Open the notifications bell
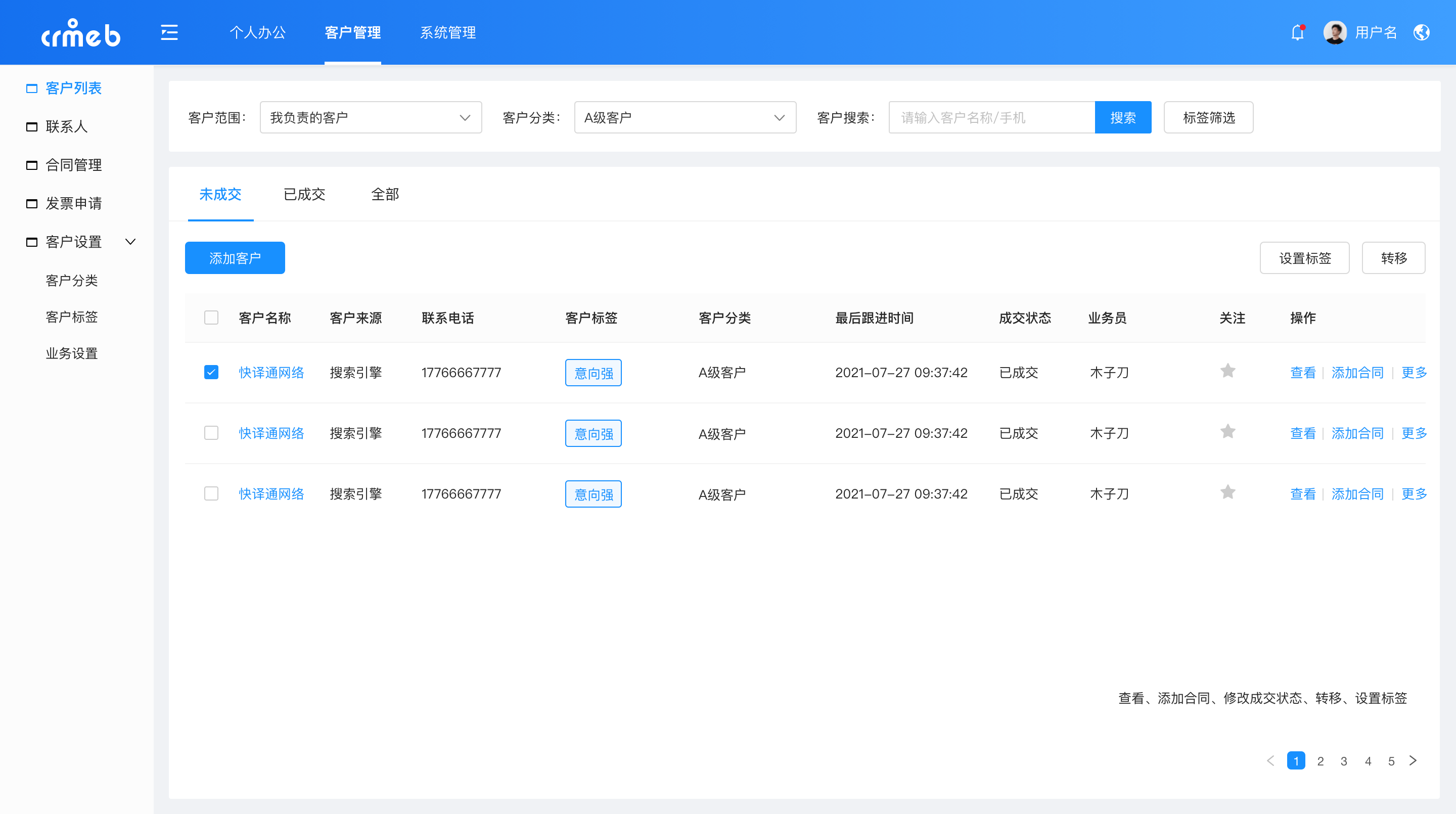Screen dimensions: 1456x814 [1298, 32]
